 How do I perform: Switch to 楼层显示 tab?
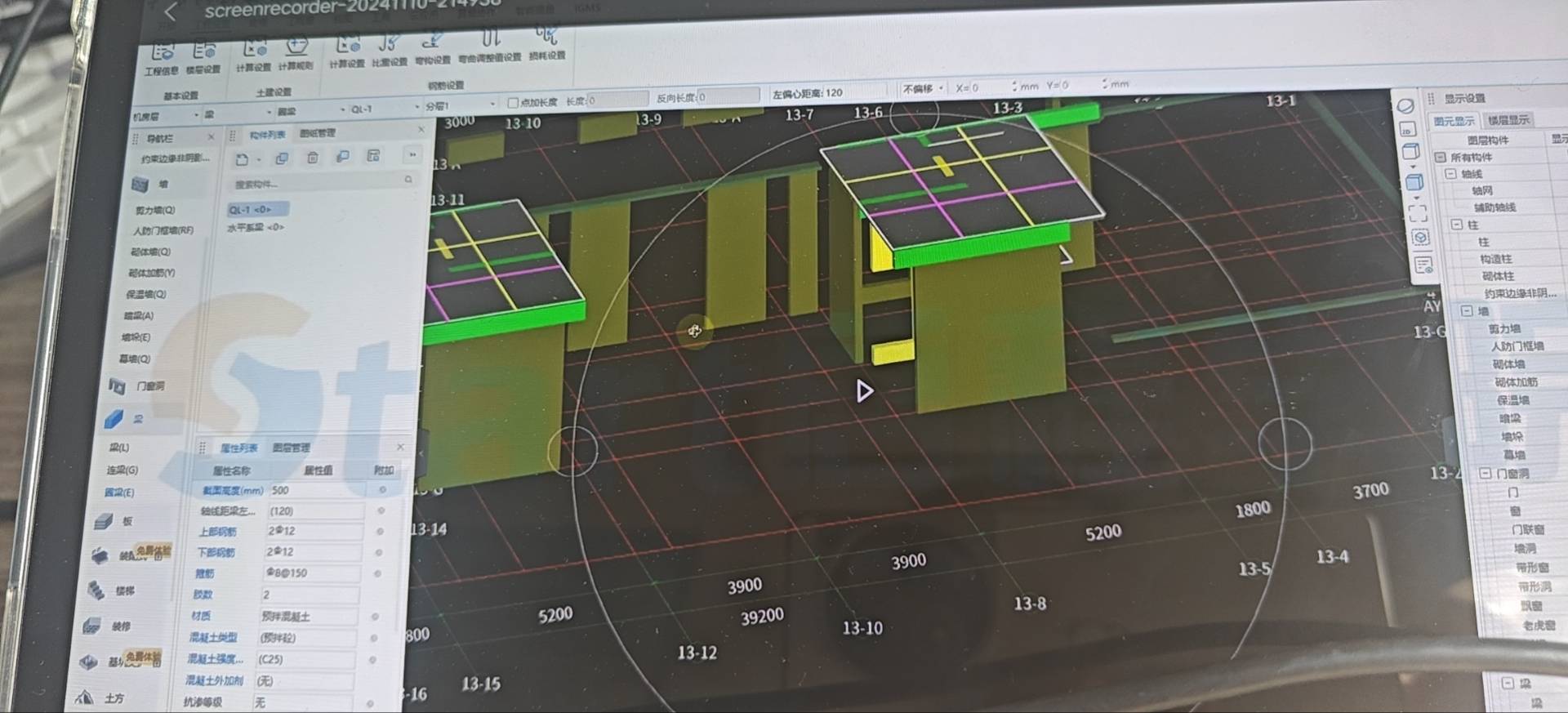point(1508,120)
